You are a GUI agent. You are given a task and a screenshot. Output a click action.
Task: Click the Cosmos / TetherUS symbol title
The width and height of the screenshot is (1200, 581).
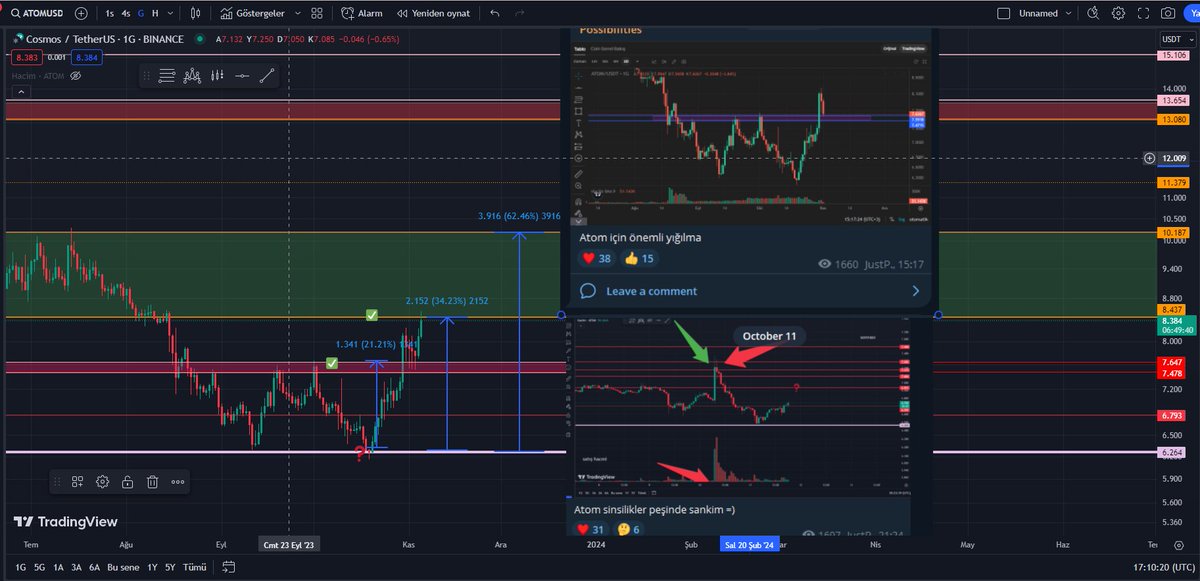tap(104, 39)
